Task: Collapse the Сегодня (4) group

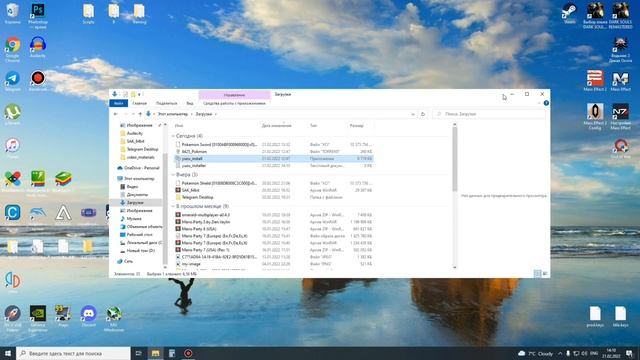Action: tap(173, 136)
